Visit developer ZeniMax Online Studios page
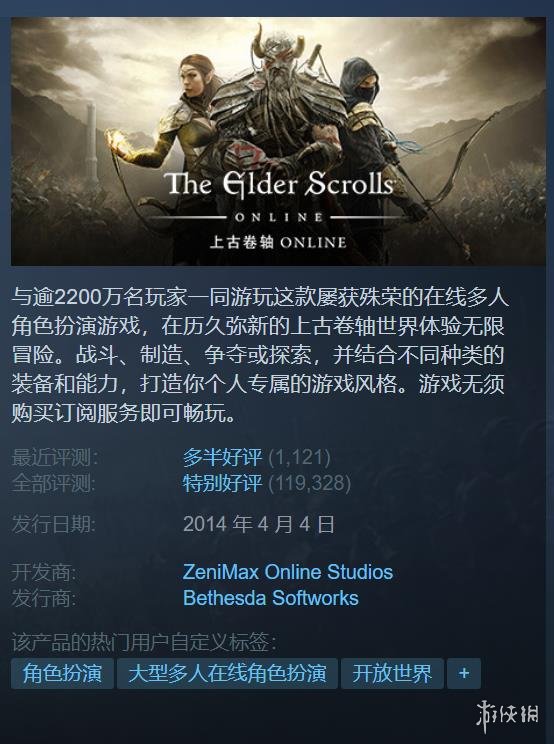This screenshot has width=554, height=744. (x=288, y=572)
